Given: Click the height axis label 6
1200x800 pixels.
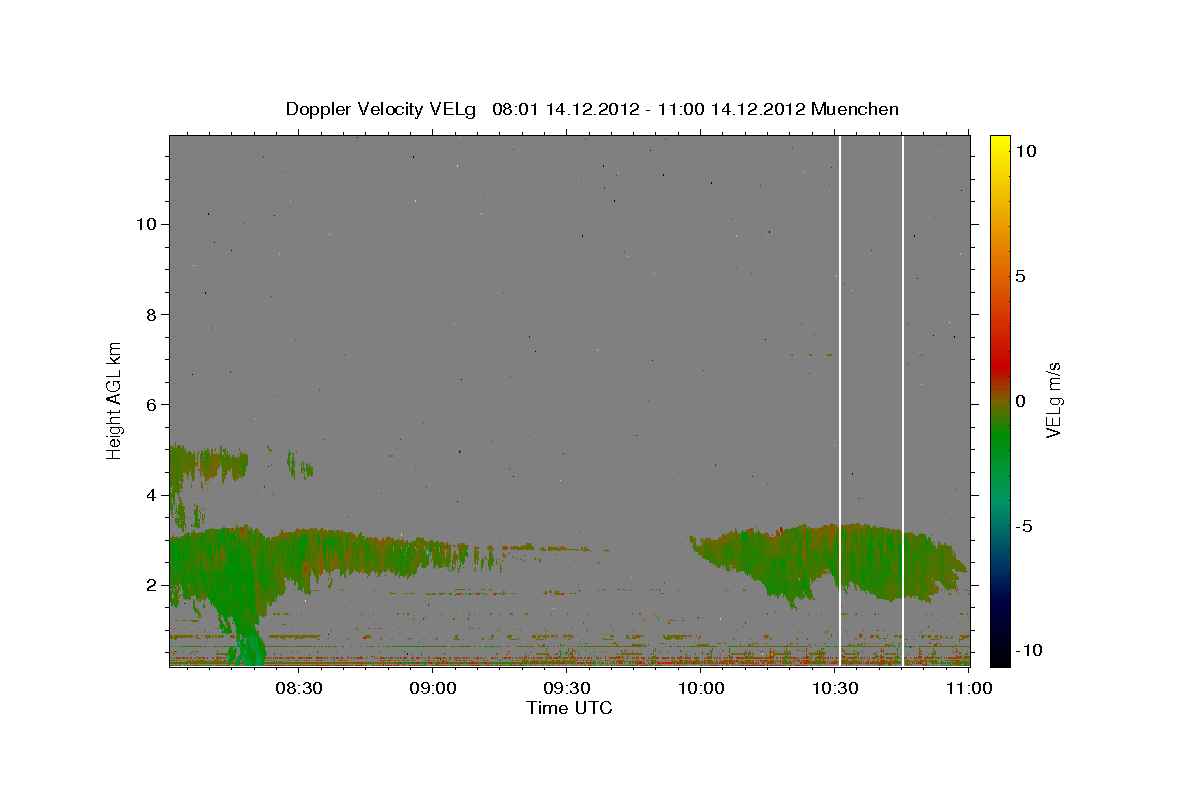Looking at the screenshot, I should [151, 404].
